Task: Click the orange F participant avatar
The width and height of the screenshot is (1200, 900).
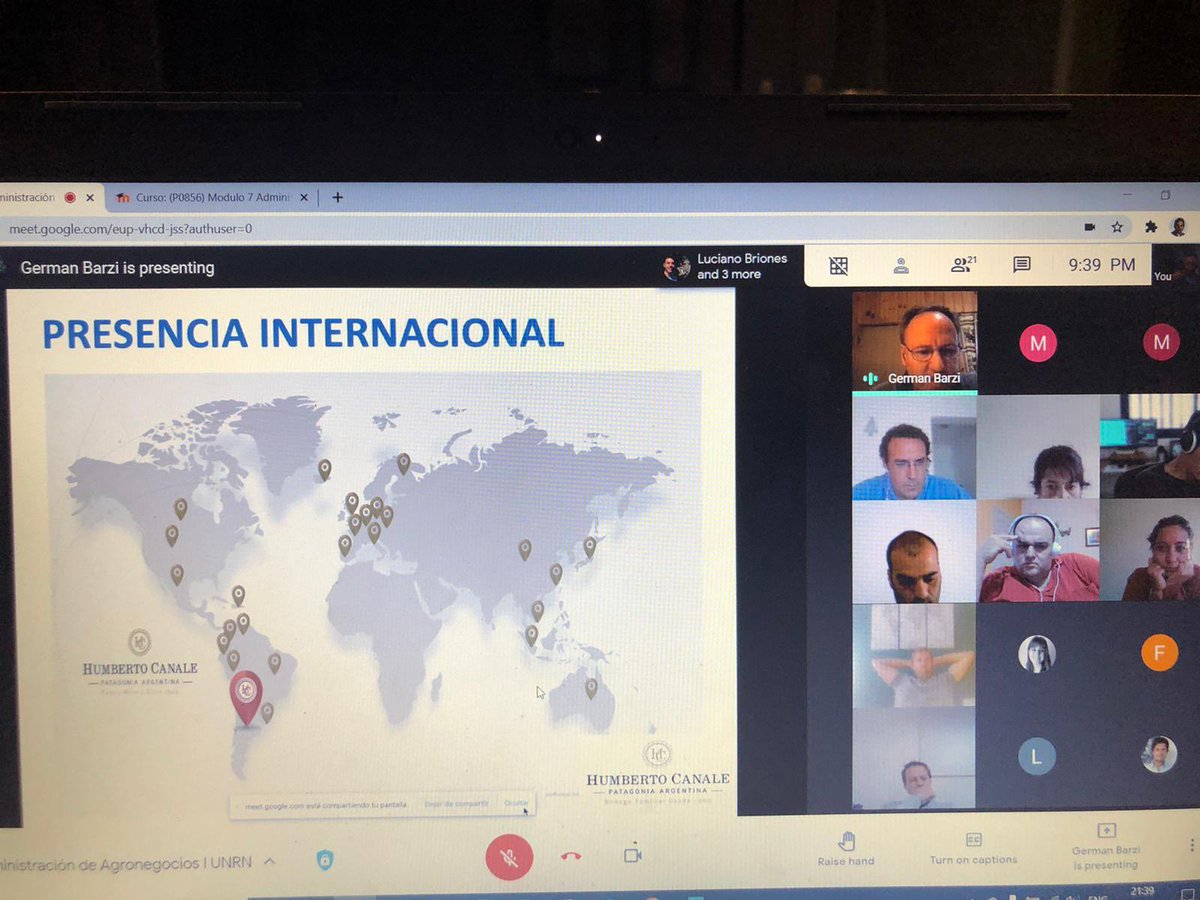Action: click(1159, 654)
